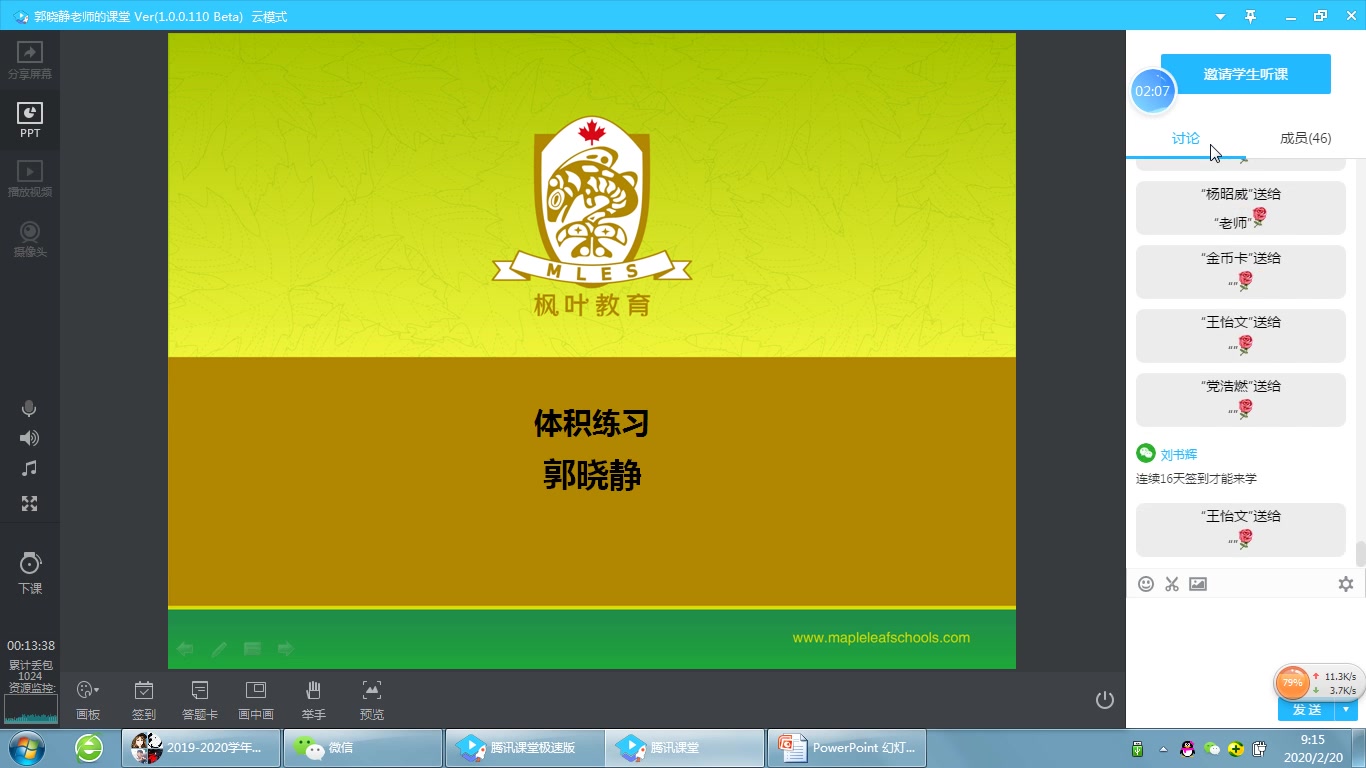Click the 举手 raise hand tool

click(x=314, y=700)
